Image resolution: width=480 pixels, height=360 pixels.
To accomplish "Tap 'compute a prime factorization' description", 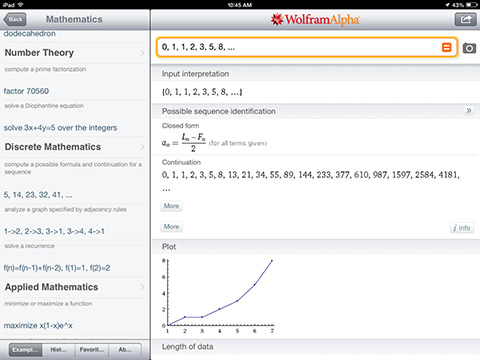I will click(x=45, y=69).
